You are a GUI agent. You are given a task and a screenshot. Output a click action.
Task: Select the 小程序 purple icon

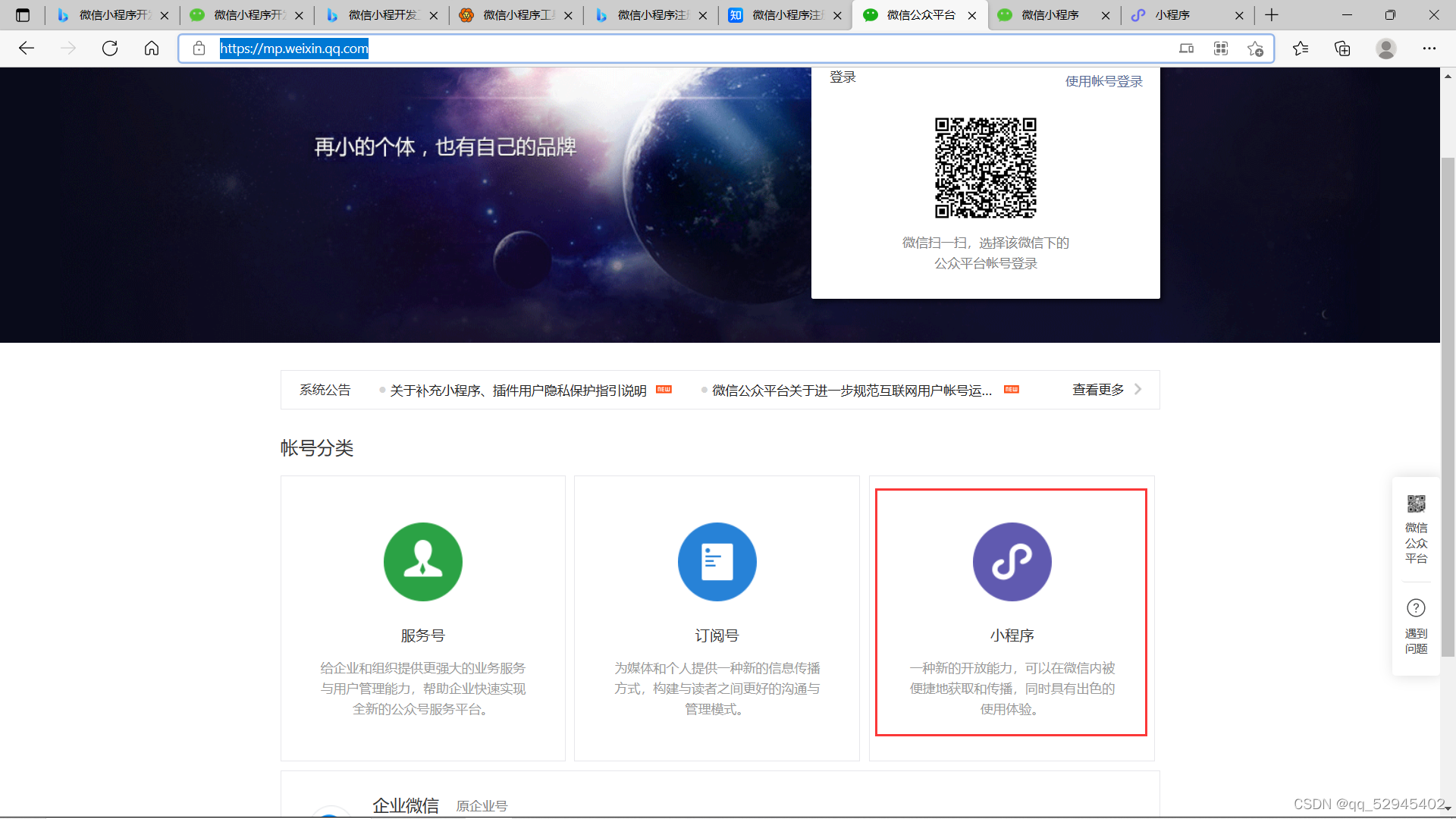(x=1012, y=562)
